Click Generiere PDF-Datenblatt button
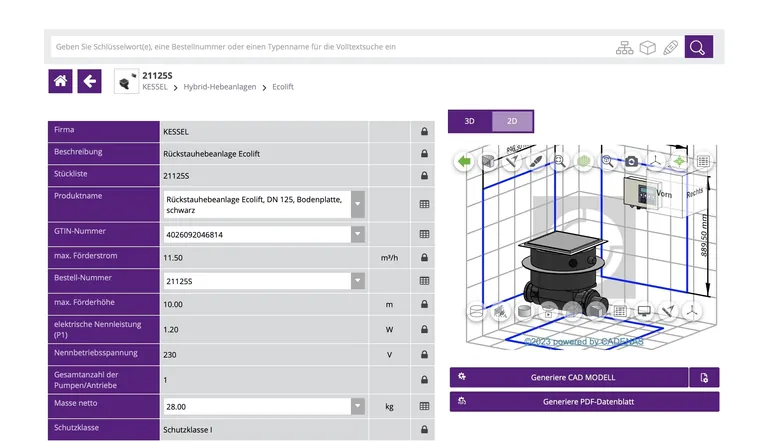The width and height of the screenshot is (768, 441). point(584,402)
